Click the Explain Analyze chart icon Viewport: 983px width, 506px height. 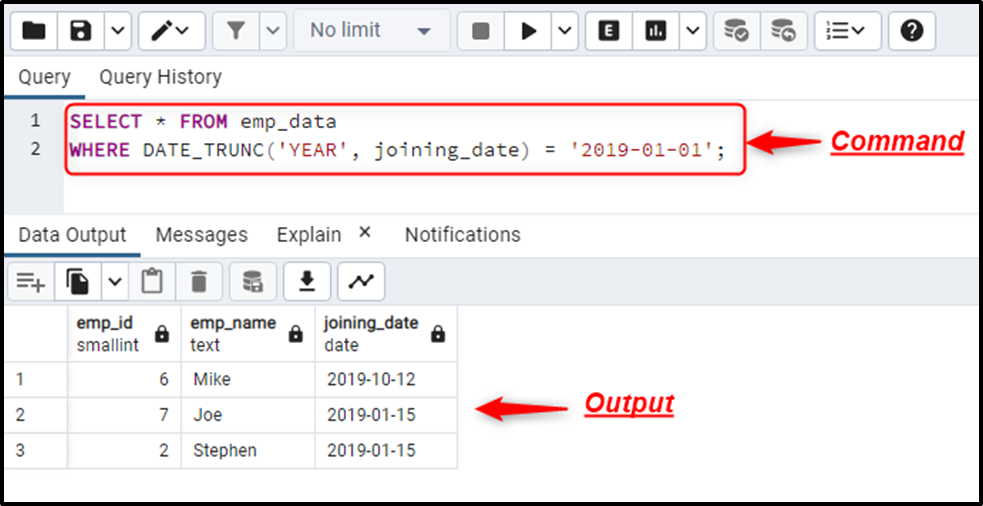click(x=656, y=31)
